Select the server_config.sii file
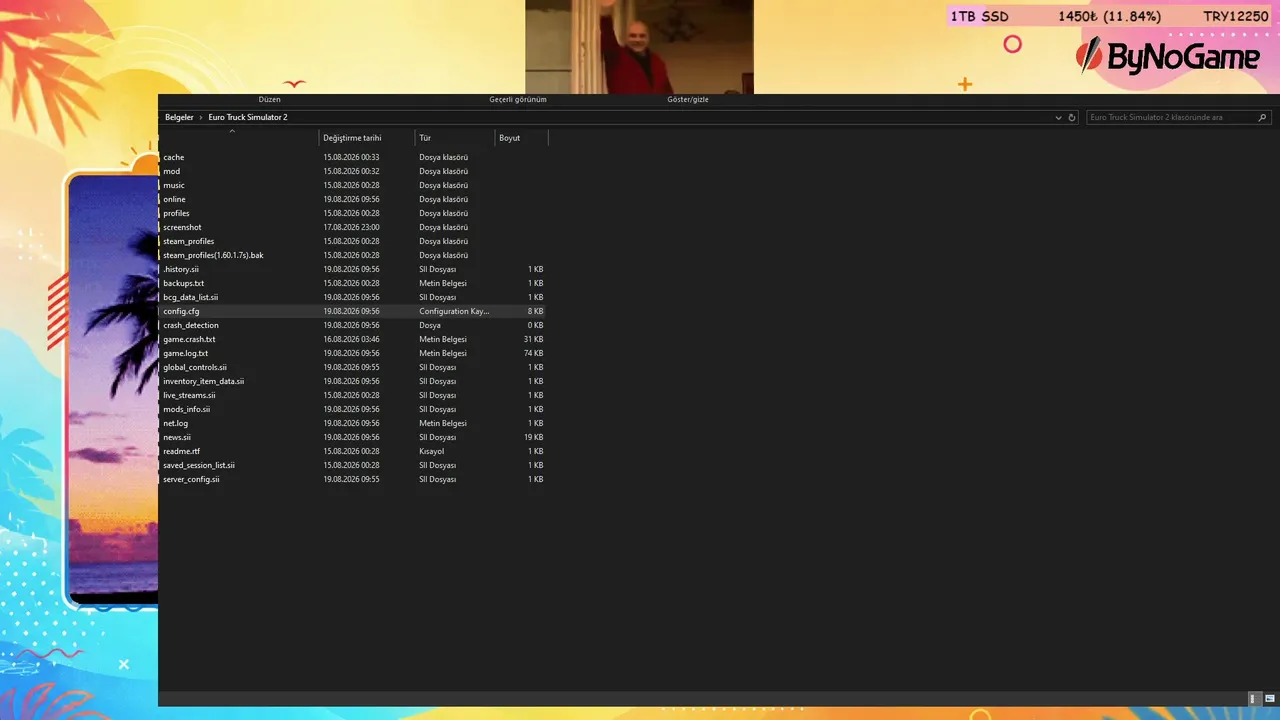1280x720 pixels. [x=191, y=479]
